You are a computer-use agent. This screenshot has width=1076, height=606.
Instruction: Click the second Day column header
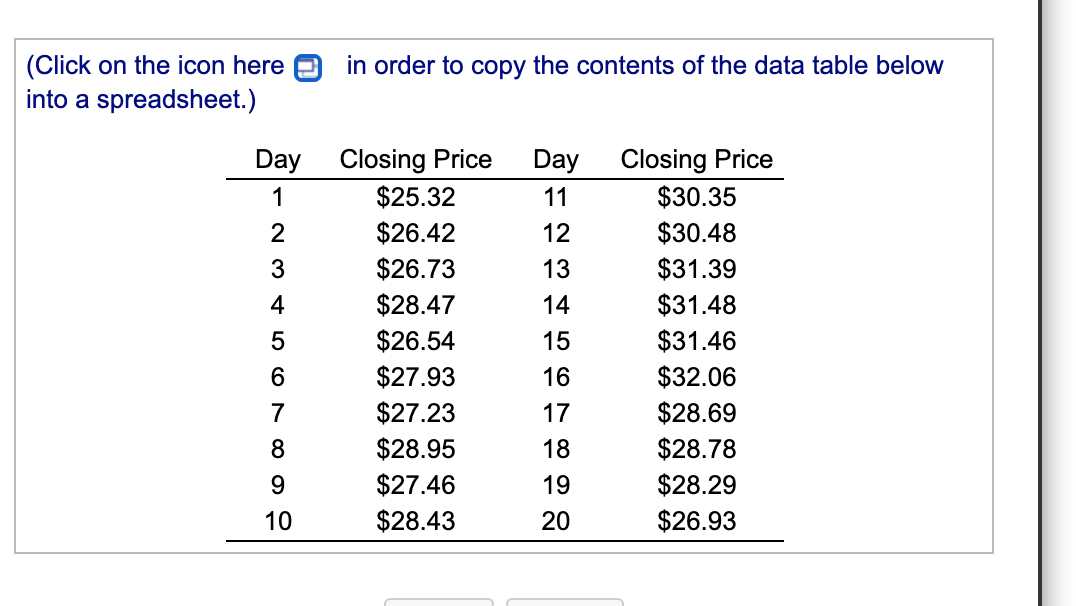pos(556,159)
